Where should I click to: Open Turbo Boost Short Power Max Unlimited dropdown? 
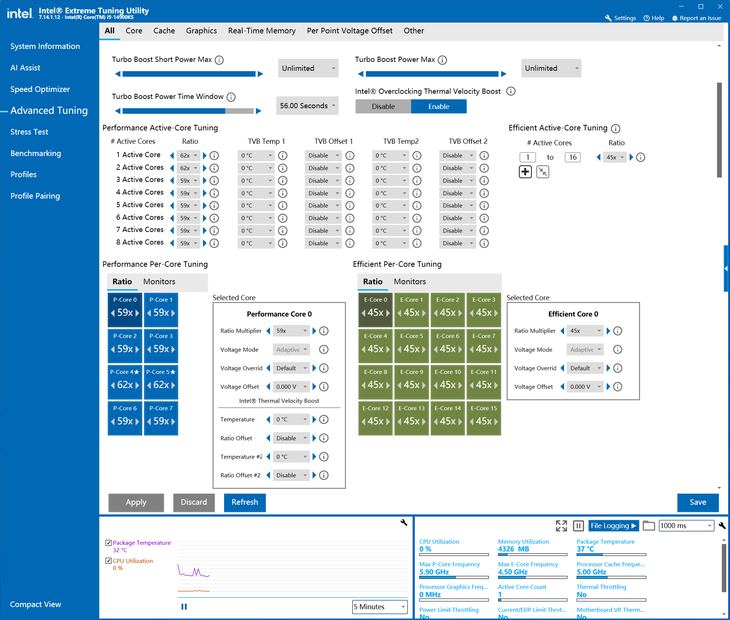308,68
